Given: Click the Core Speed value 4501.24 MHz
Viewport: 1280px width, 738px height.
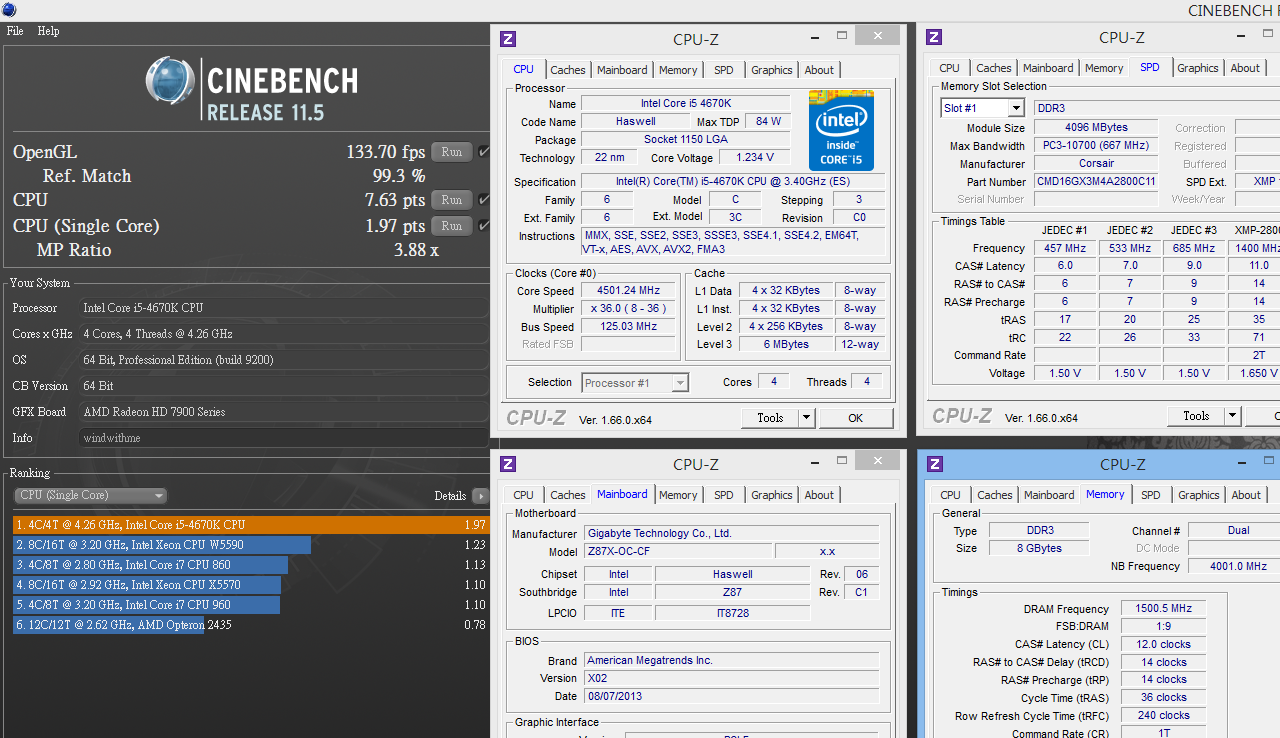Looking at the screenshot, I should (627, 291).
